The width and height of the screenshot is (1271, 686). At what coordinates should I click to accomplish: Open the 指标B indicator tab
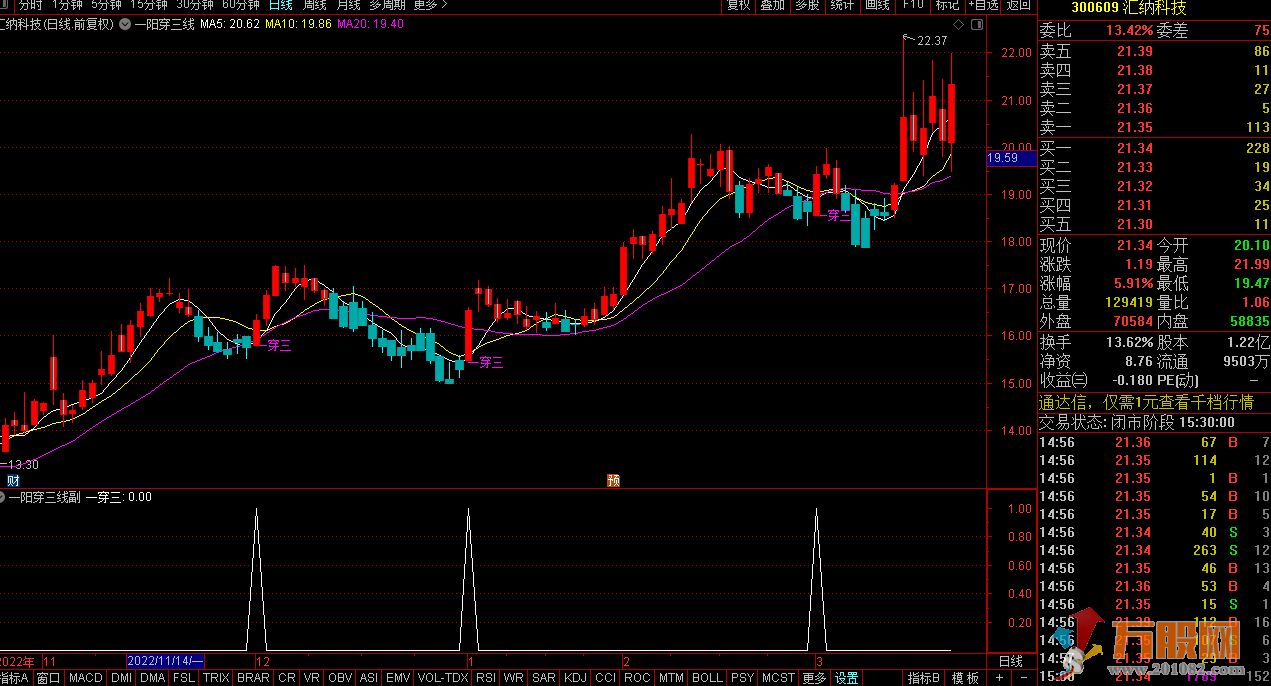pyautogui.click(x=923, y=678)
